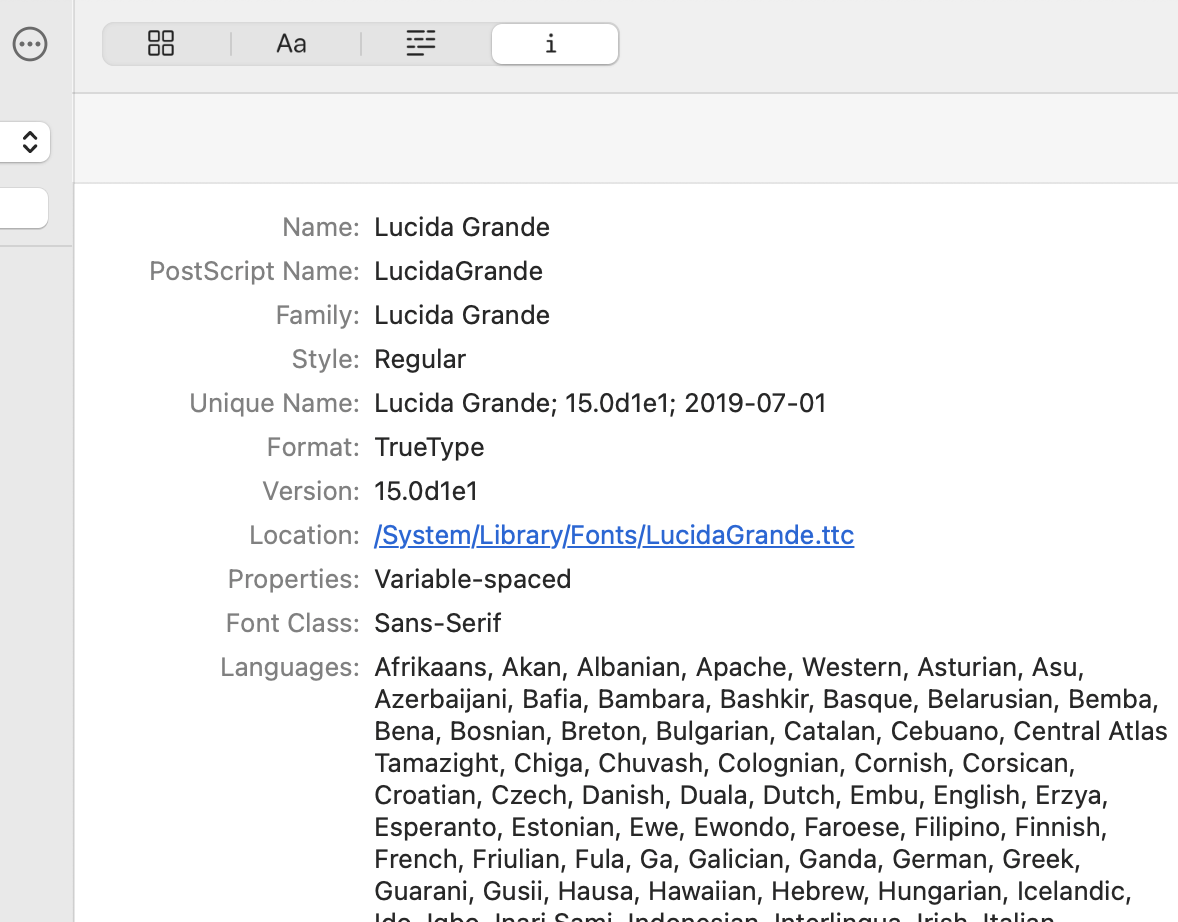Click into the white field under the dropdown
Viewport: 1178px width, 922px height.
pyautogui.click(x=23, y=208)
